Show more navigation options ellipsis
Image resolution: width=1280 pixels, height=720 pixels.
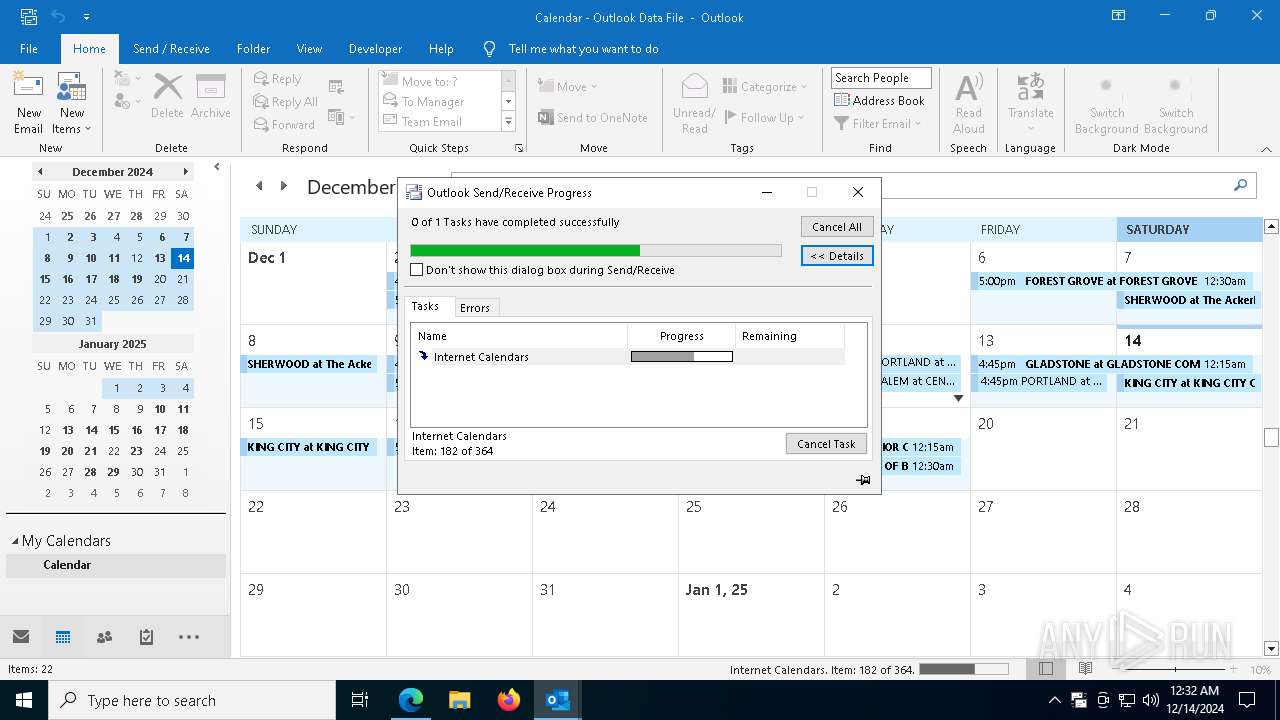coord(189,637)
